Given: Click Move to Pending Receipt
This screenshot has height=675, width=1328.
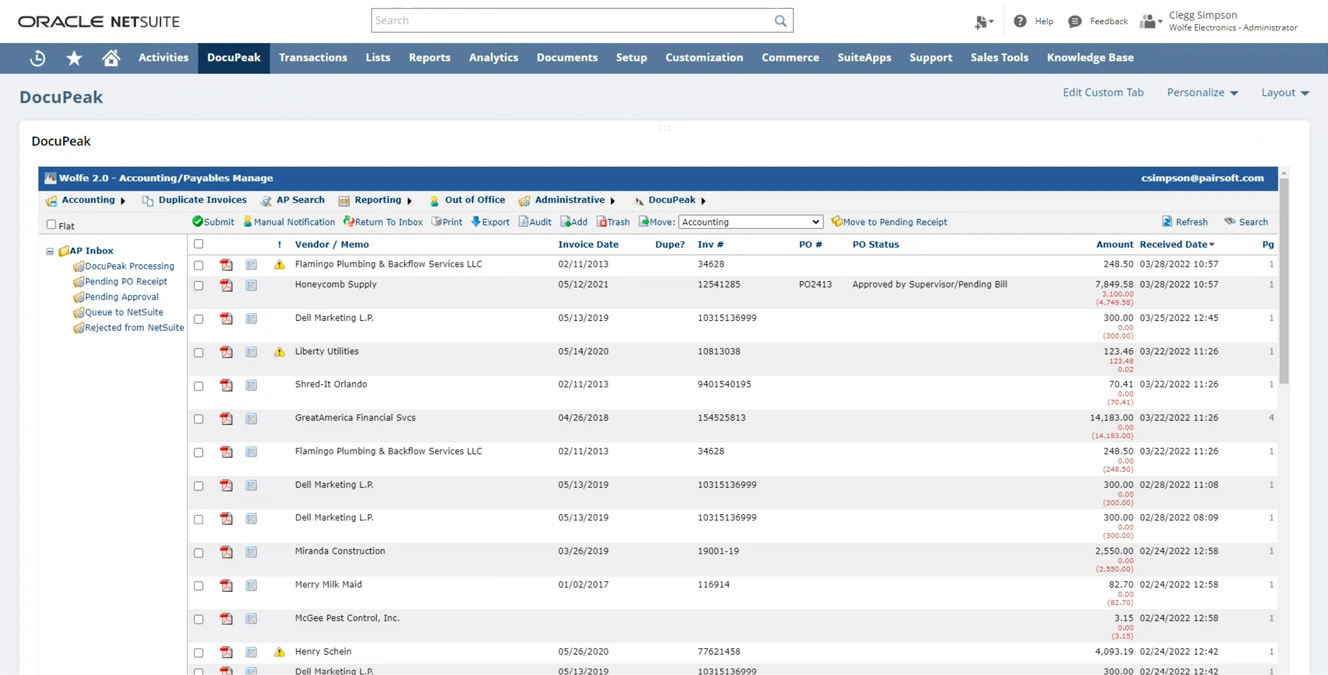Looking at the screenshot, I should point(889,222).
